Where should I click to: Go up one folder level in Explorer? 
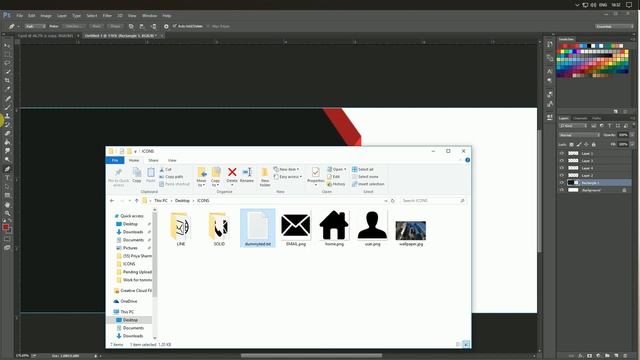click(x=137, y=200)
